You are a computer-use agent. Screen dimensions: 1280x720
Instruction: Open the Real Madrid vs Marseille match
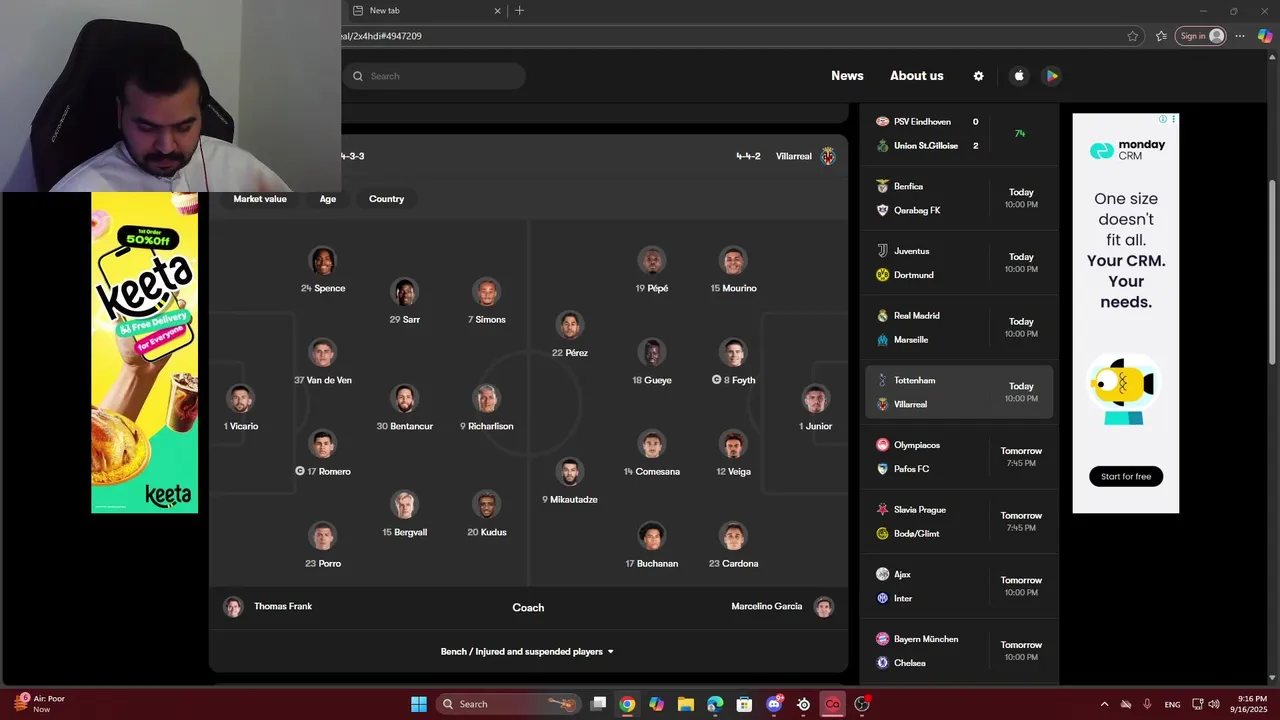[959, 328]
